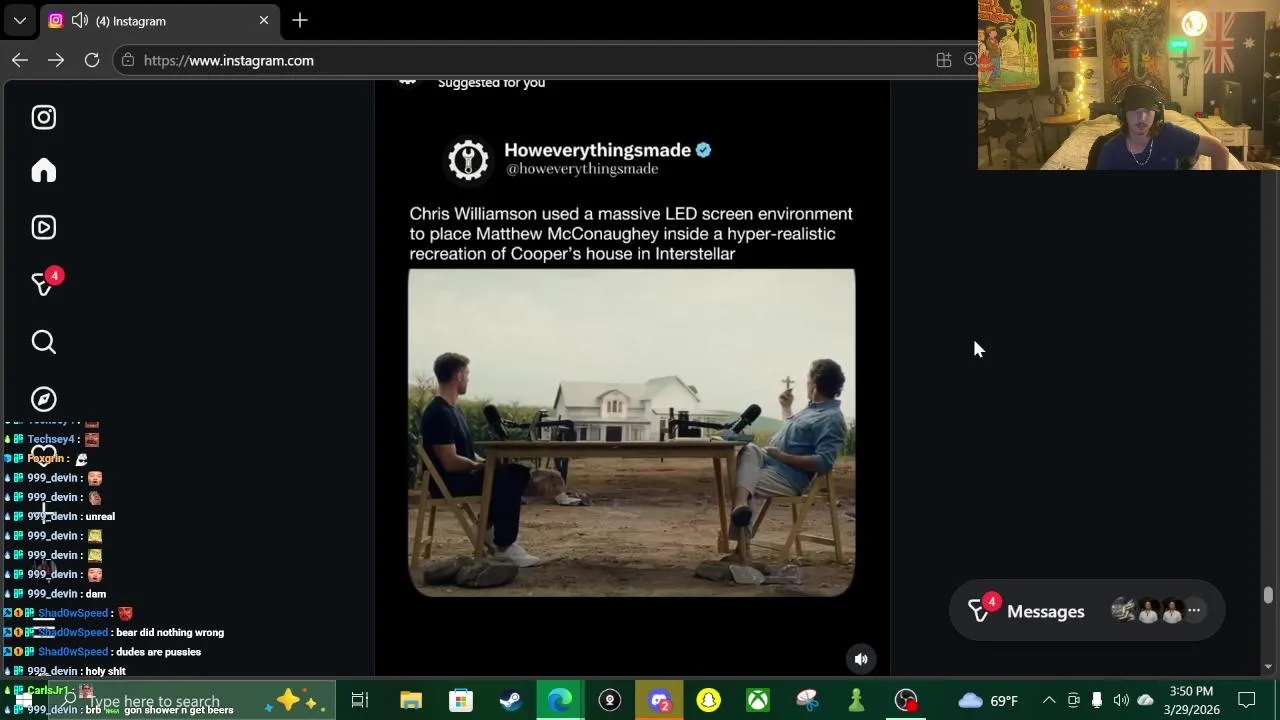Expand more options in Messages bar

click(x=1194, y=610)
